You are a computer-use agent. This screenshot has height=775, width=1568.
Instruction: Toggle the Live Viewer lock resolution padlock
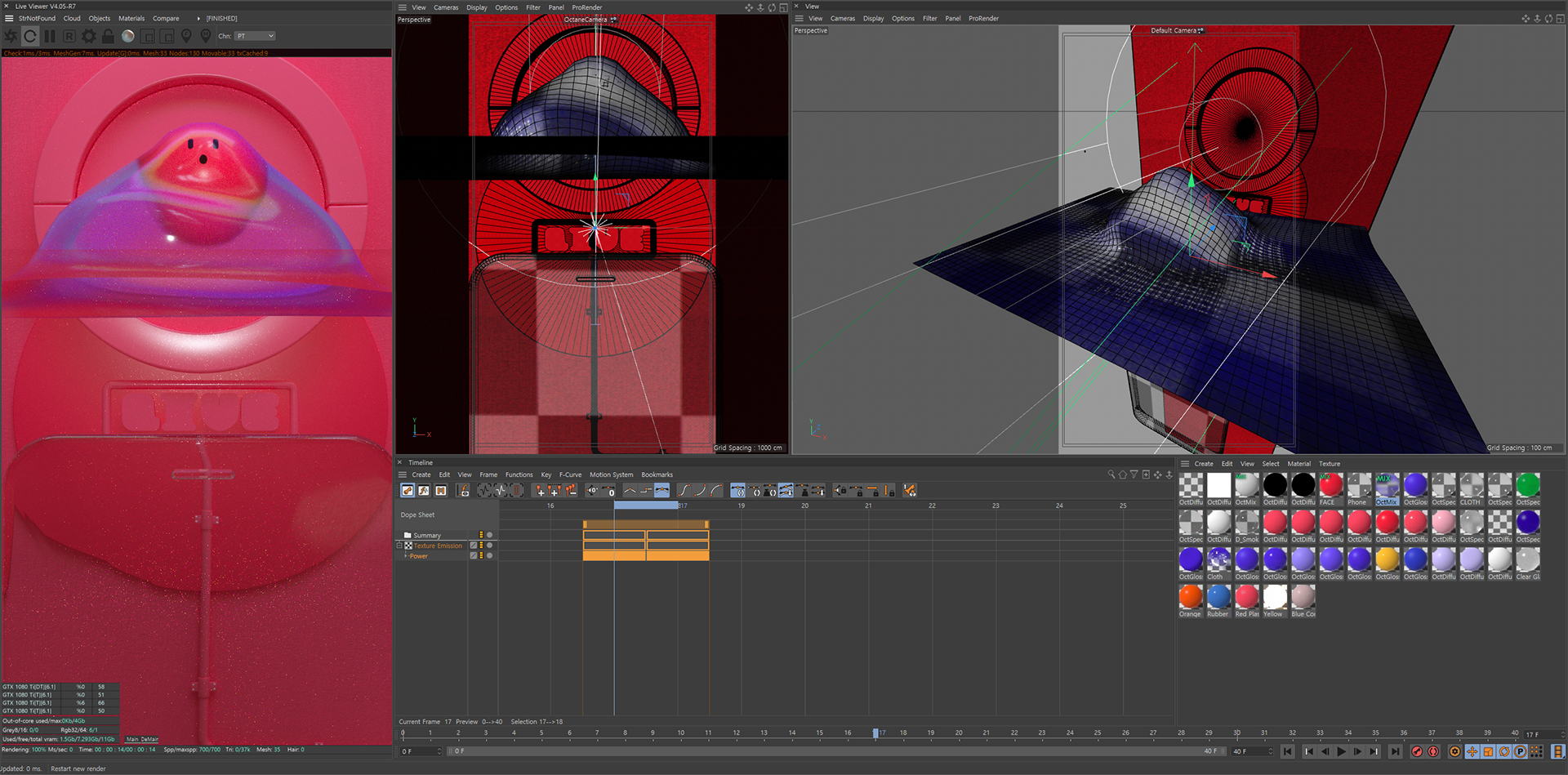point(108,36)
